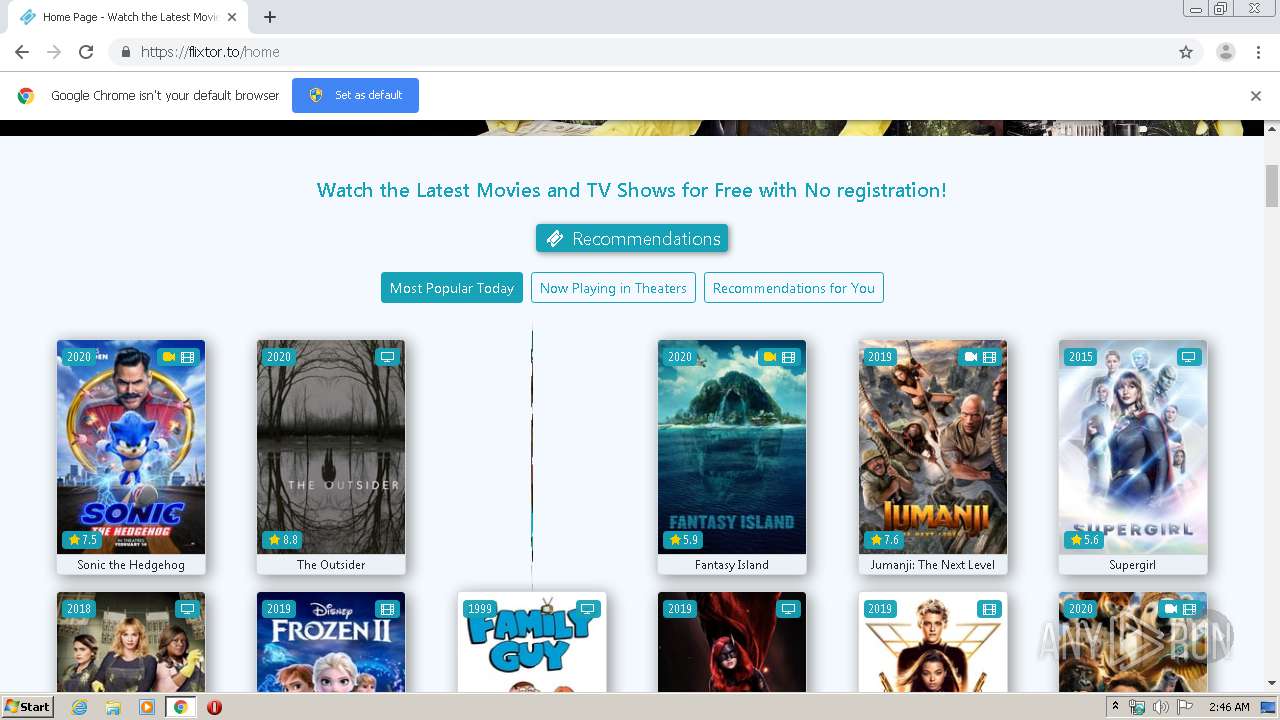Viewport: 1280px width, 720px height.
Task: Bookmark this page with the star icon
Action: (x=1186, y=52)
